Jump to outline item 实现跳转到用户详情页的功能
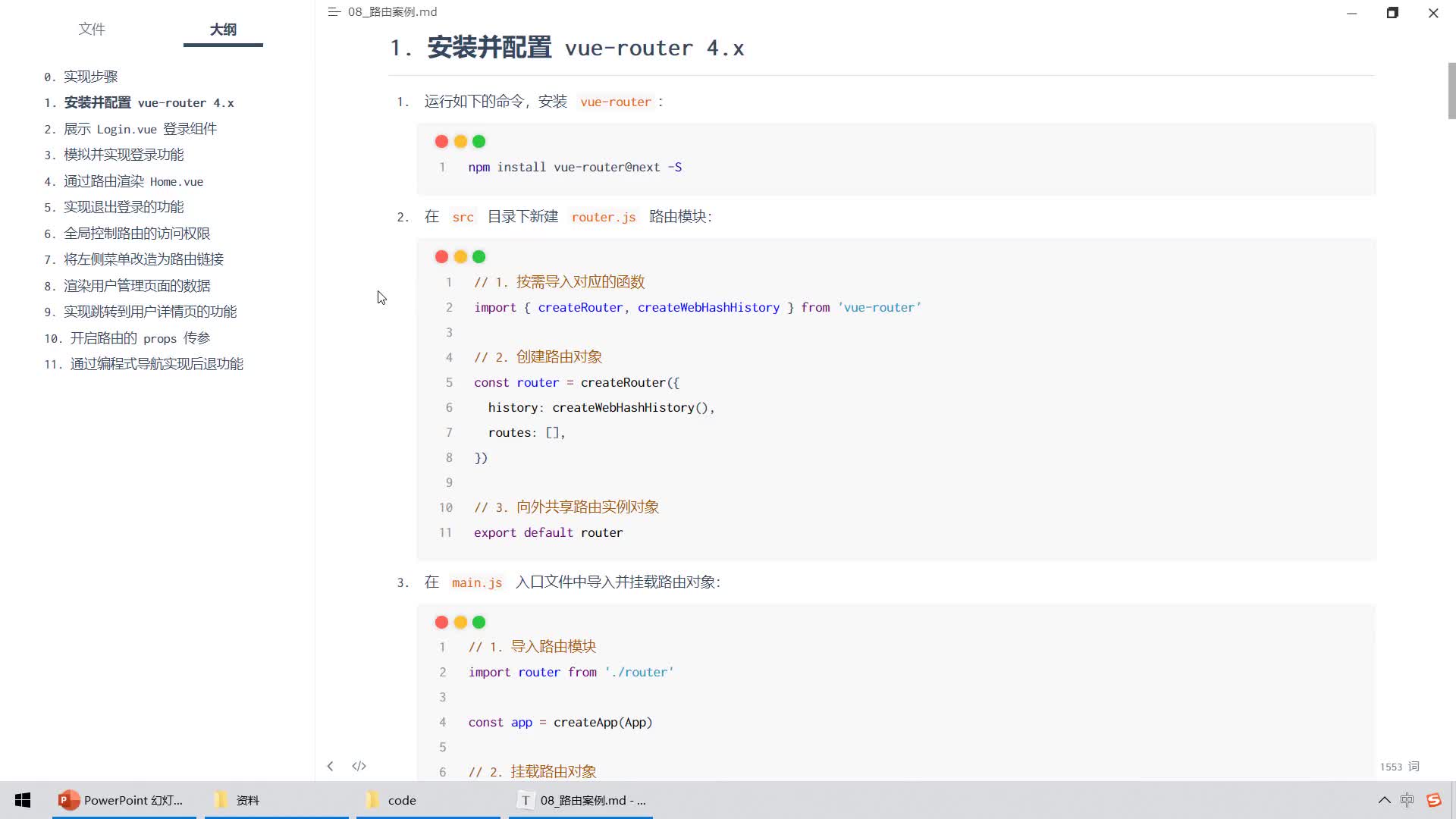 [140, 312]
